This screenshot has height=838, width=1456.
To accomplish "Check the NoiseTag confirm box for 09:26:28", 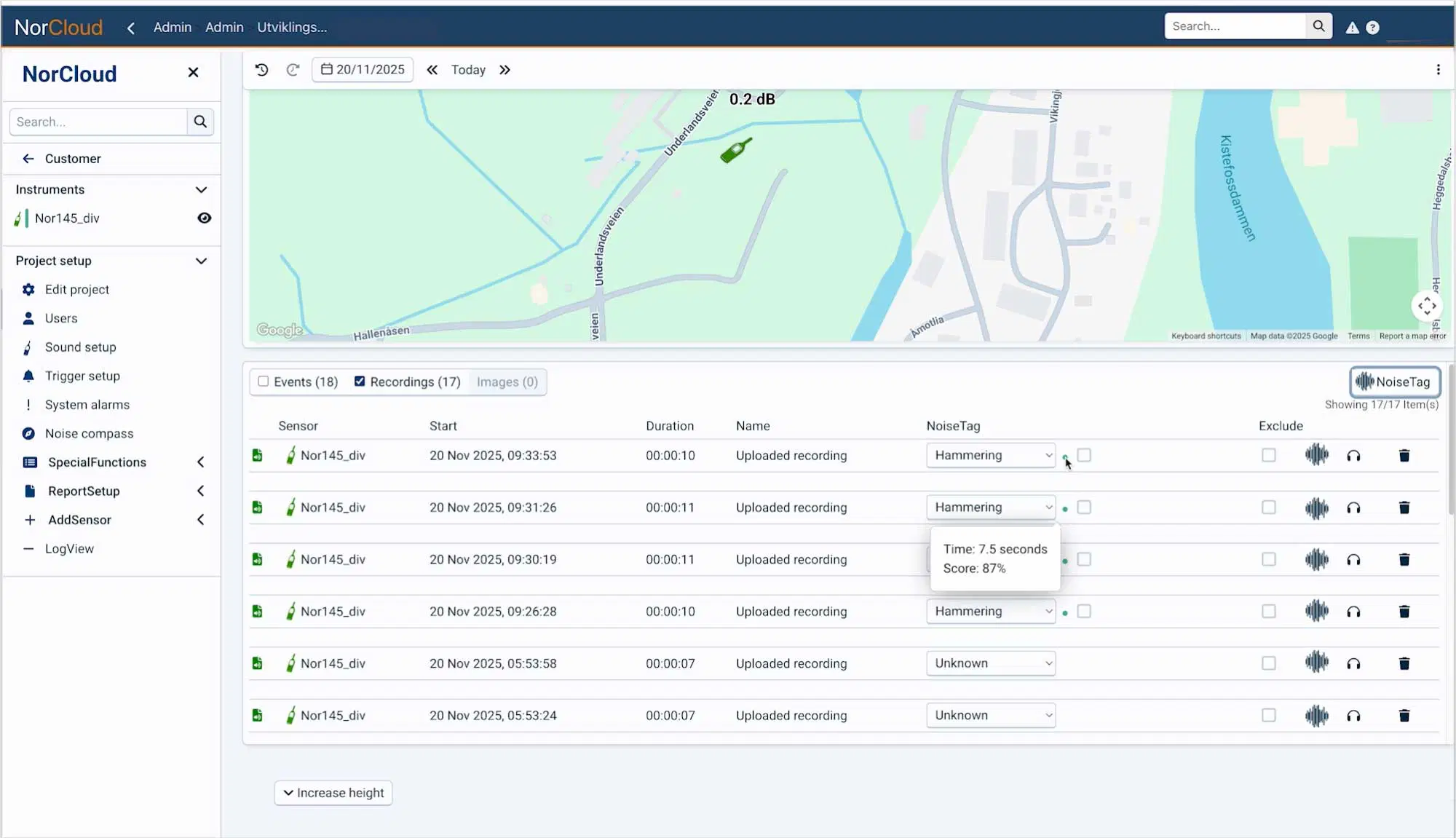I will (1084, 612).
